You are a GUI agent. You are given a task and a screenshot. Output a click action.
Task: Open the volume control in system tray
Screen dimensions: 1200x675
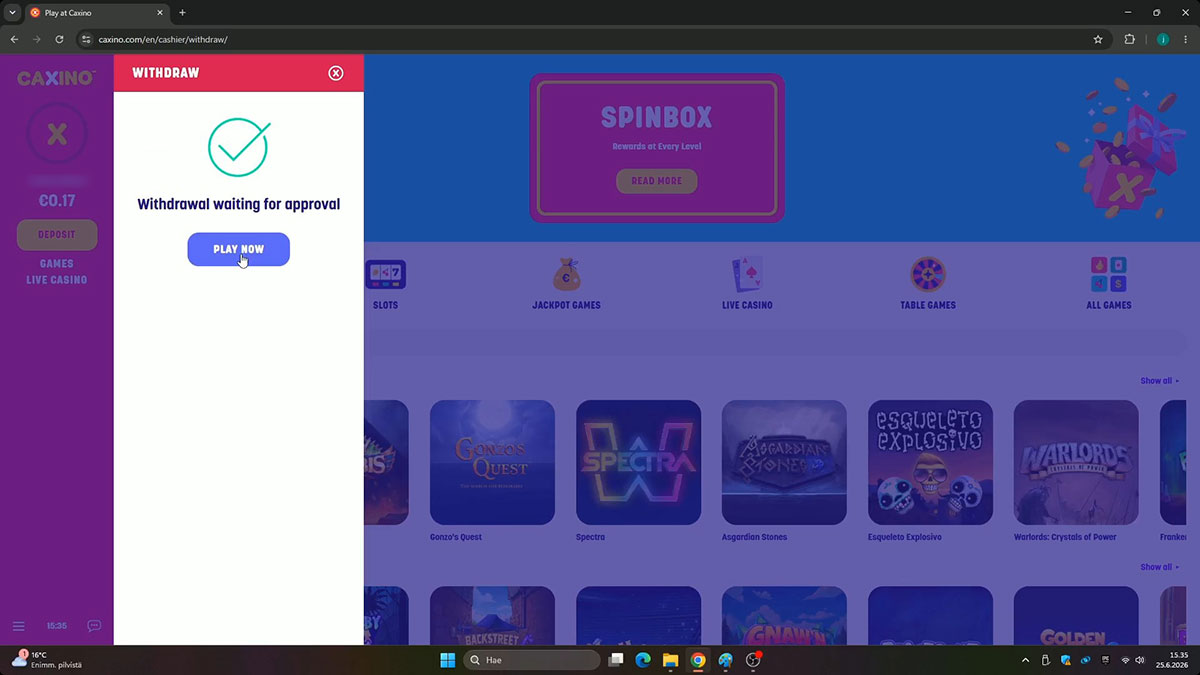click(1140, 660)
